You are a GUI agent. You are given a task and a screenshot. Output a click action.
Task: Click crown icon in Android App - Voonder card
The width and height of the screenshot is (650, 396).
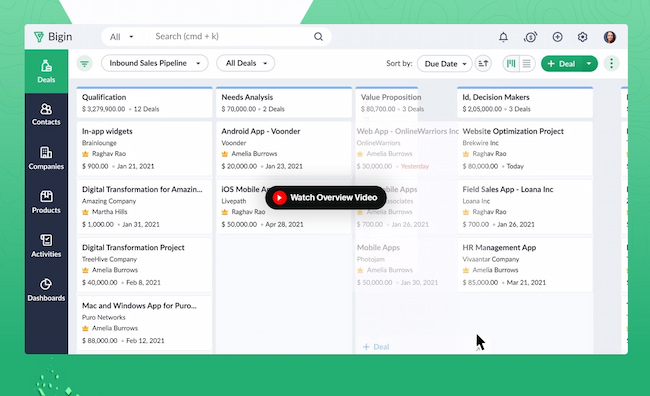225,154
